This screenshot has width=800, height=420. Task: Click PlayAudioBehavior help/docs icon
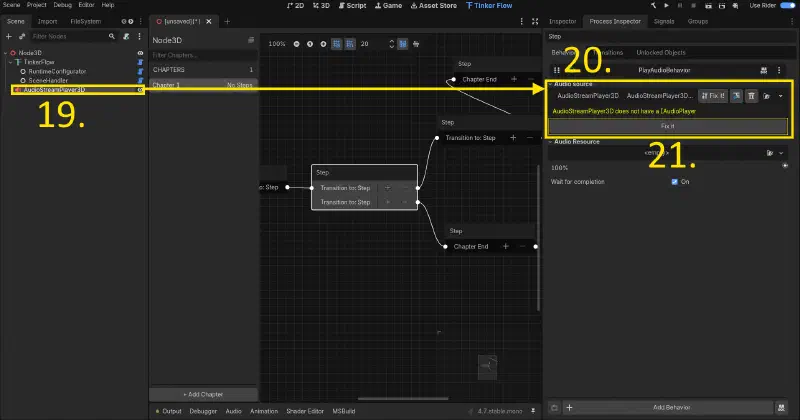coord(764,70)
